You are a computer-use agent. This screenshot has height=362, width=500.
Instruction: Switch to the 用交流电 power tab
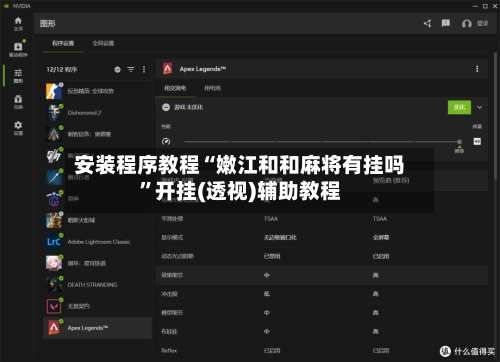[x=175, y=88]
